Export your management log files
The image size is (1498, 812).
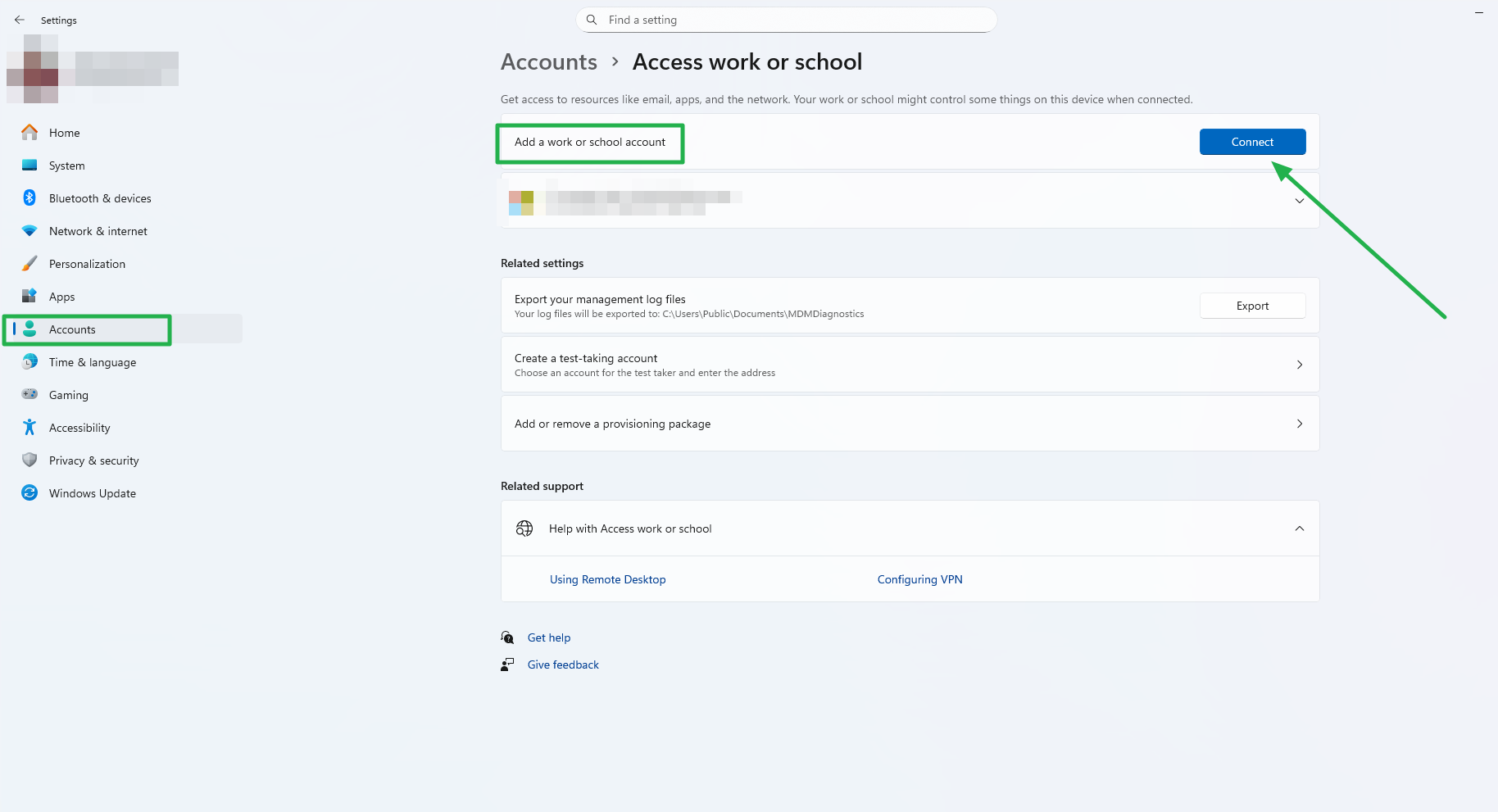1252,305
